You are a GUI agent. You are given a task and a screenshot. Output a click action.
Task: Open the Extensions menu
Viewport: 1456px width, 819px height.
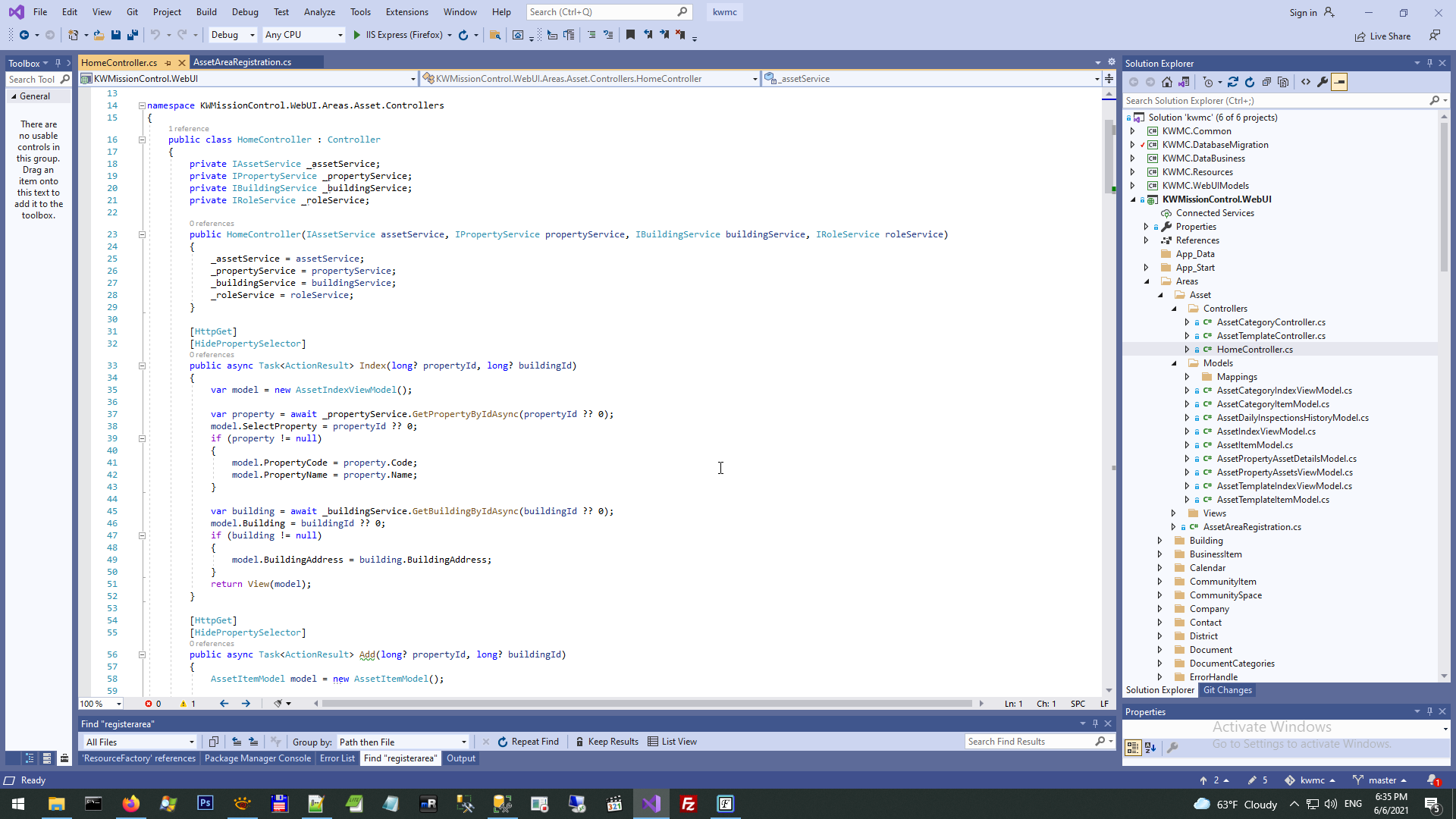pos(406,12)
